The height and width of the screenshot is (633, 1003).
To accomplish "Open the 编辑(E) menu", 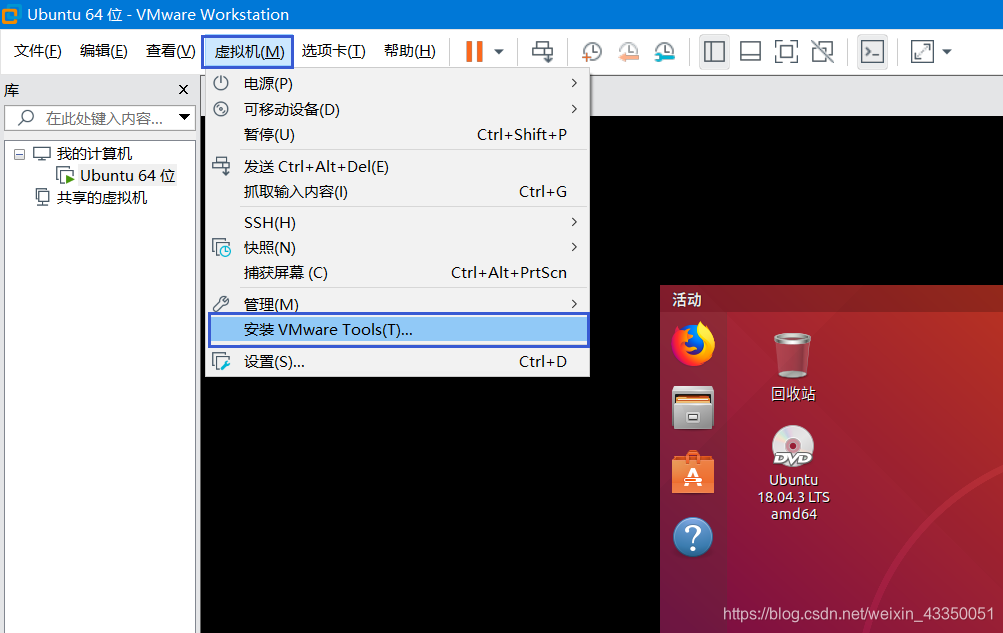I will 104,51.
